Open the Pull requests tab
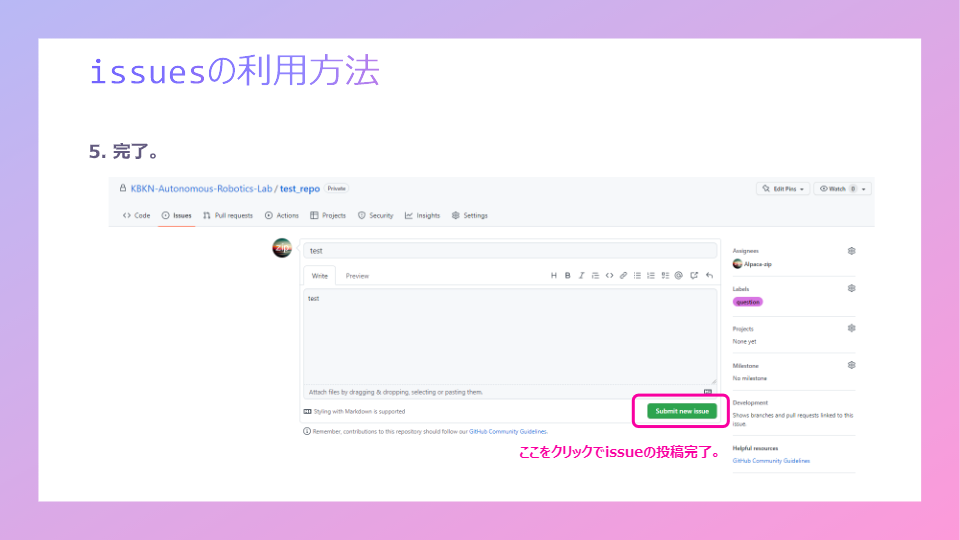Image resolution: width=960 pixels, height=540 pixels. click(228, 216)
